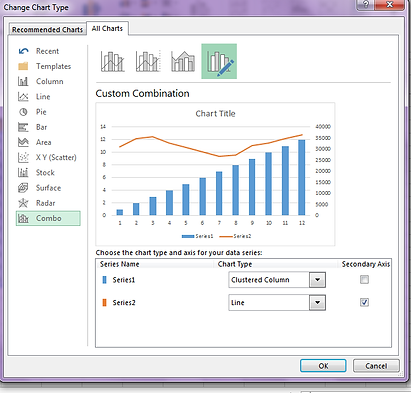This screenshot has height=393, width=411.
Task: Click the X Y Scatter category icon
Action: [23, 157]
